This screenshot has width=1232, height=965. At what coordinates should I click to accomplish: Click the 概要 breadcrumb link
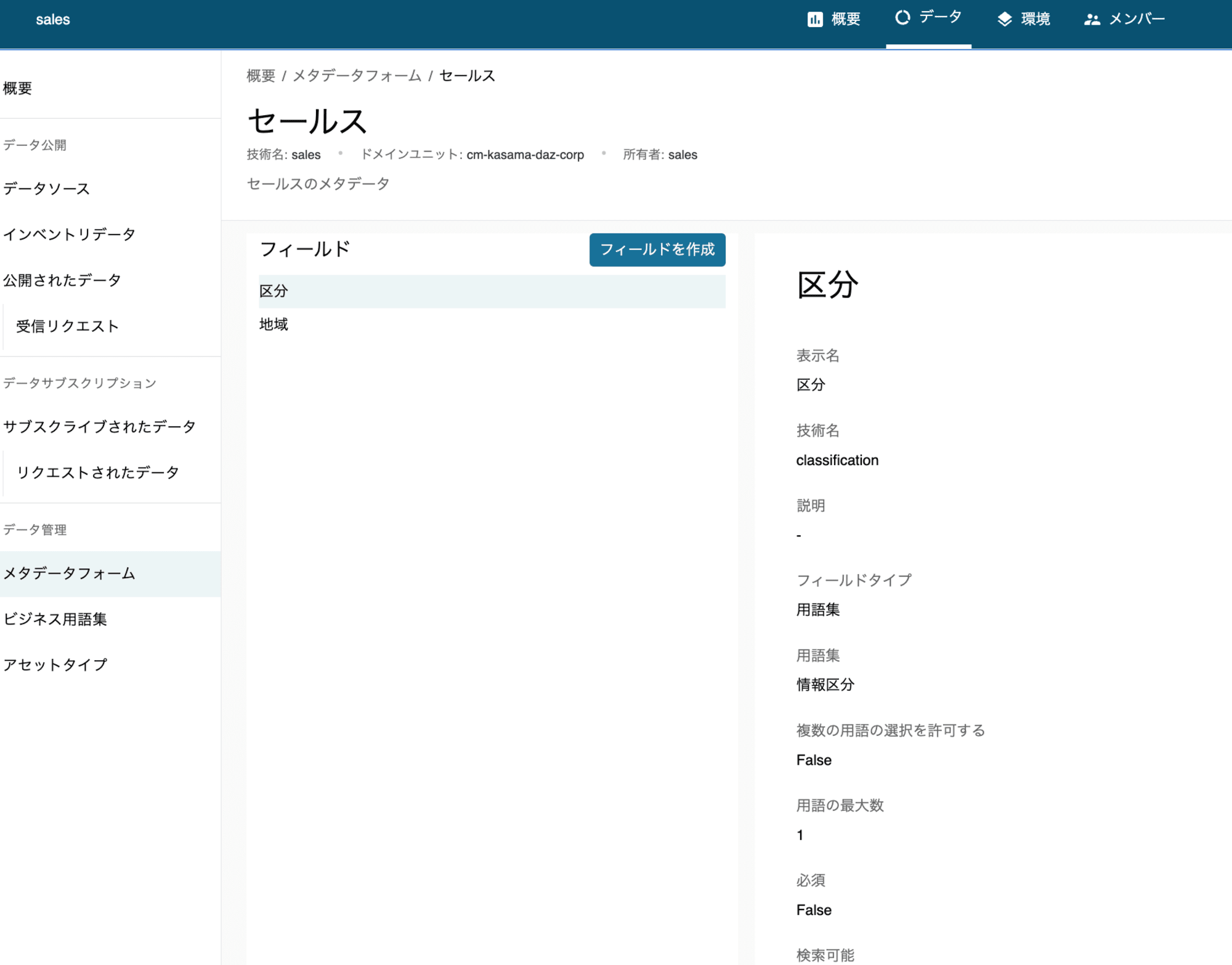(x=261, y=76)
